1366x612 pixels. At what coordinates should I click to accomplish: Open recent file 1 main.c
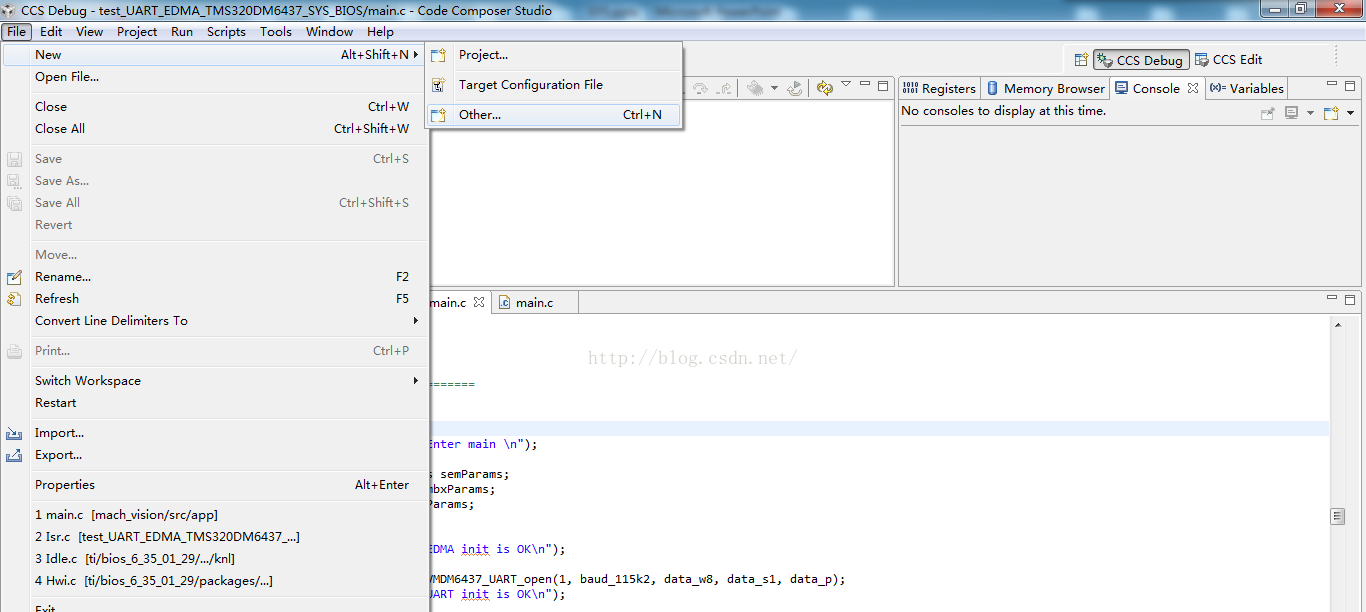click(x=215, y=515)
